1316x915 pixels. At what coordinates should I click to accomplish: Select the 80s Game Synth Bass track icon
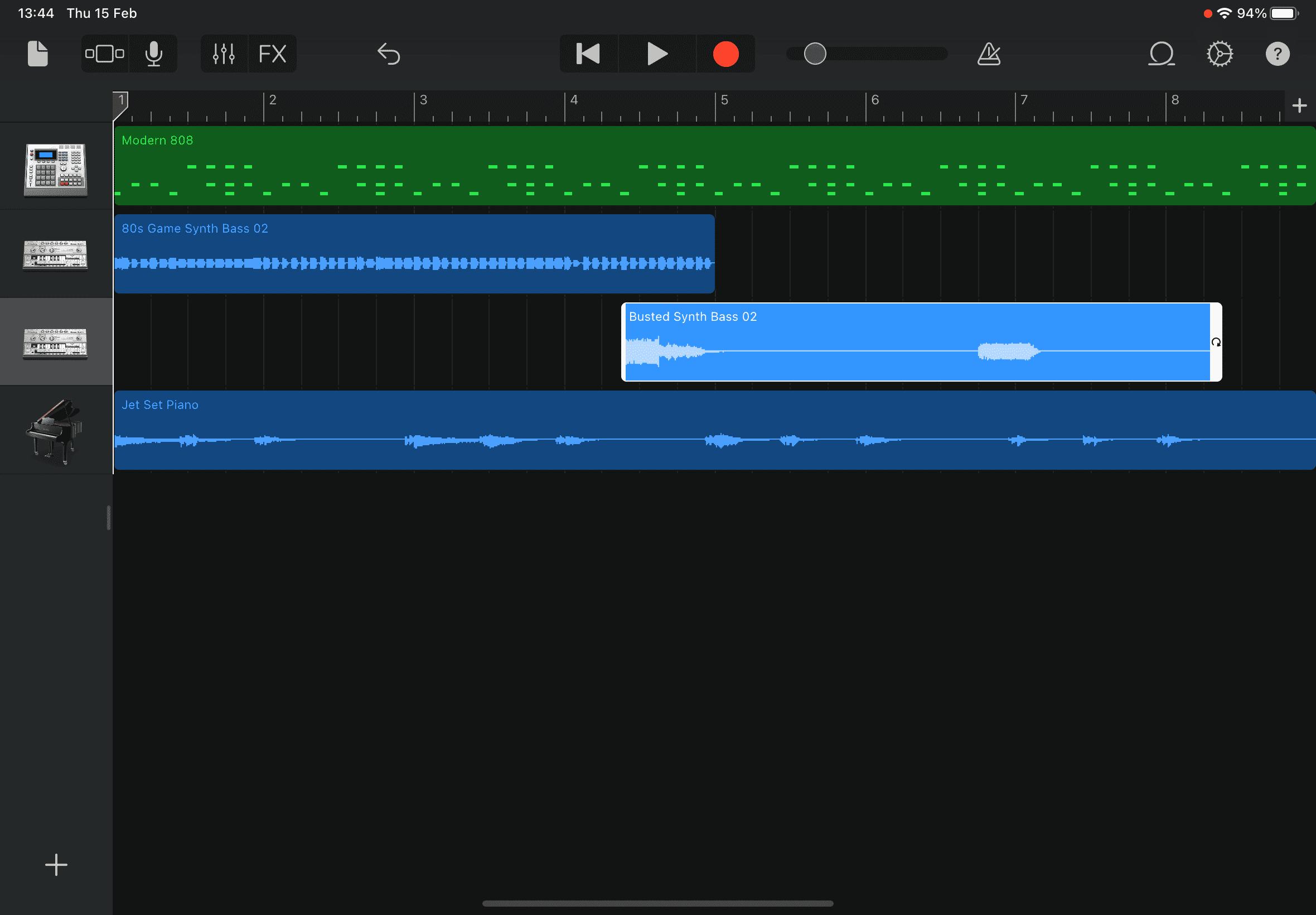[x=56, y=254]
